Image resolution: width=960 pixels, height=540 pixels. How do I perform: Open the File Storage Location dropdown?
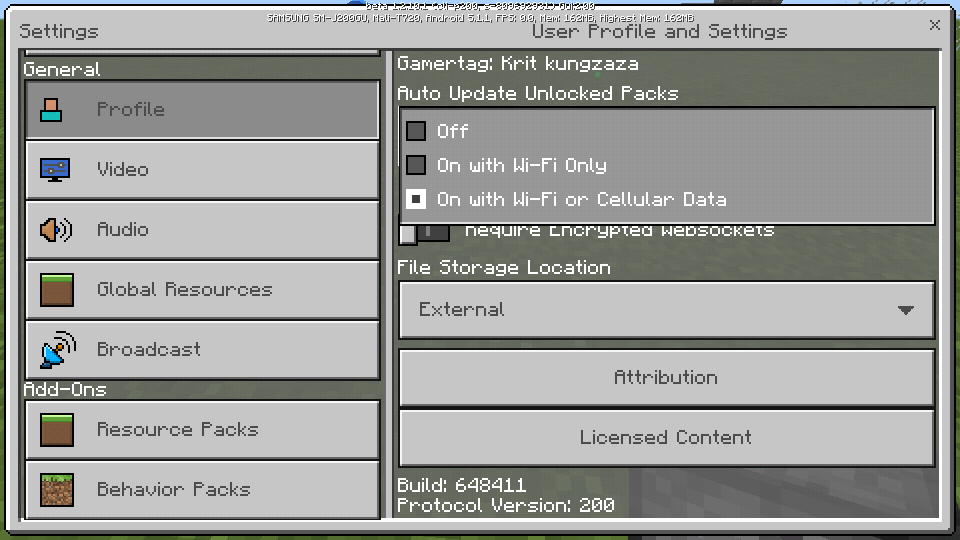pyautogui.click(x=667, y=310)
